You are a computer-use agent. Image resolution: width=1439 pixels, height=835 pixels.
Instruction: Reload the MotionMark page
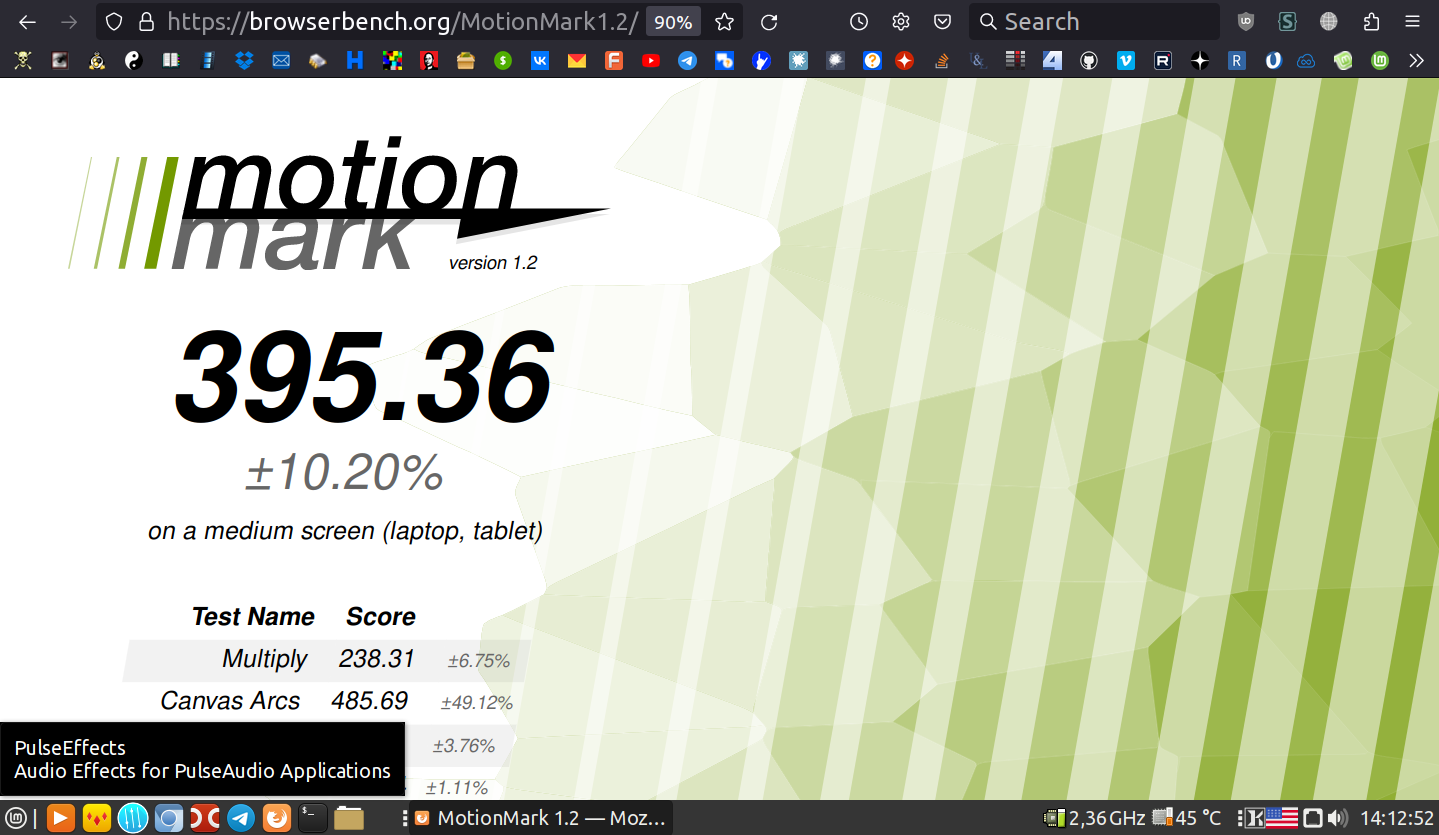click(x=769, y=22)
